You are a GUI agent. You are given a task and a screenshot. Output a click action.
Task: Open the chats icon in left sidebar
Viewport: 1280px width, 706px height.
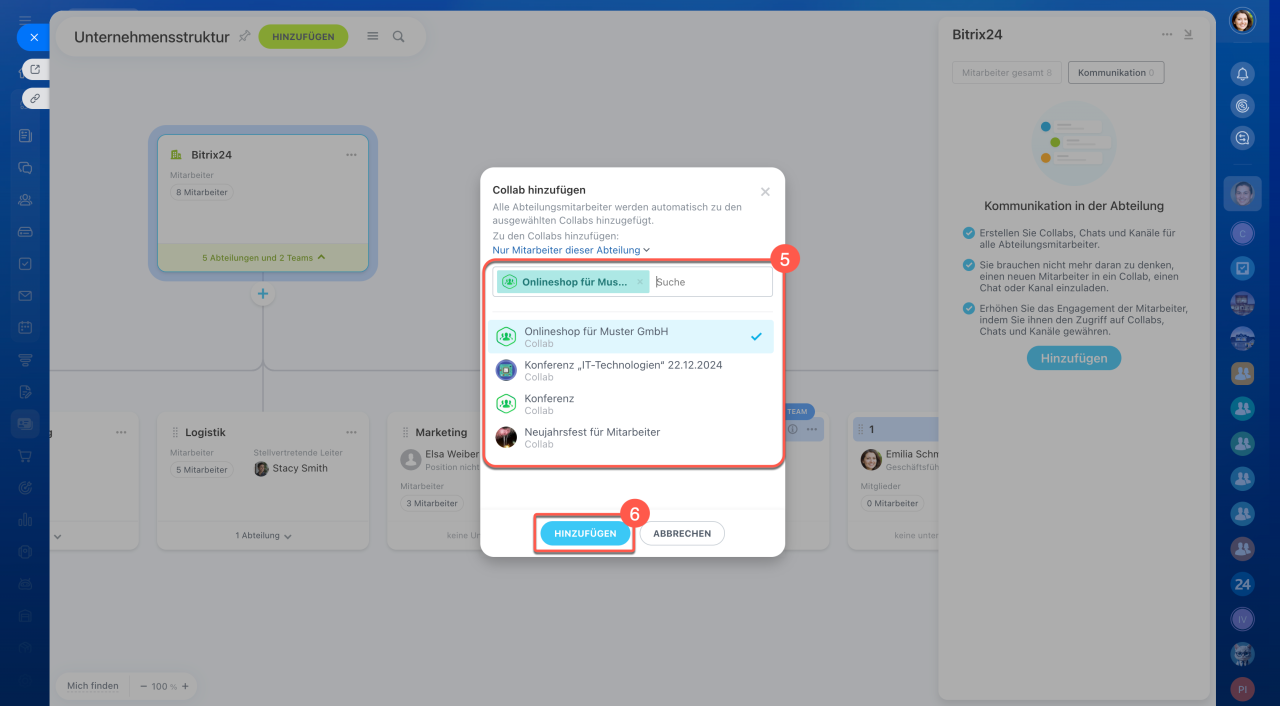coord(25,168)
